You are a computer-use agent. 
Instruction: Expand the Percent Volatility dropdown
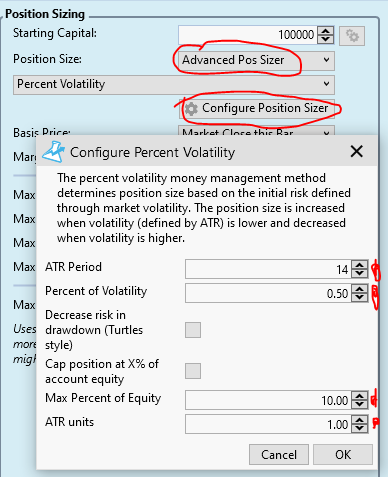pos(174,85)
